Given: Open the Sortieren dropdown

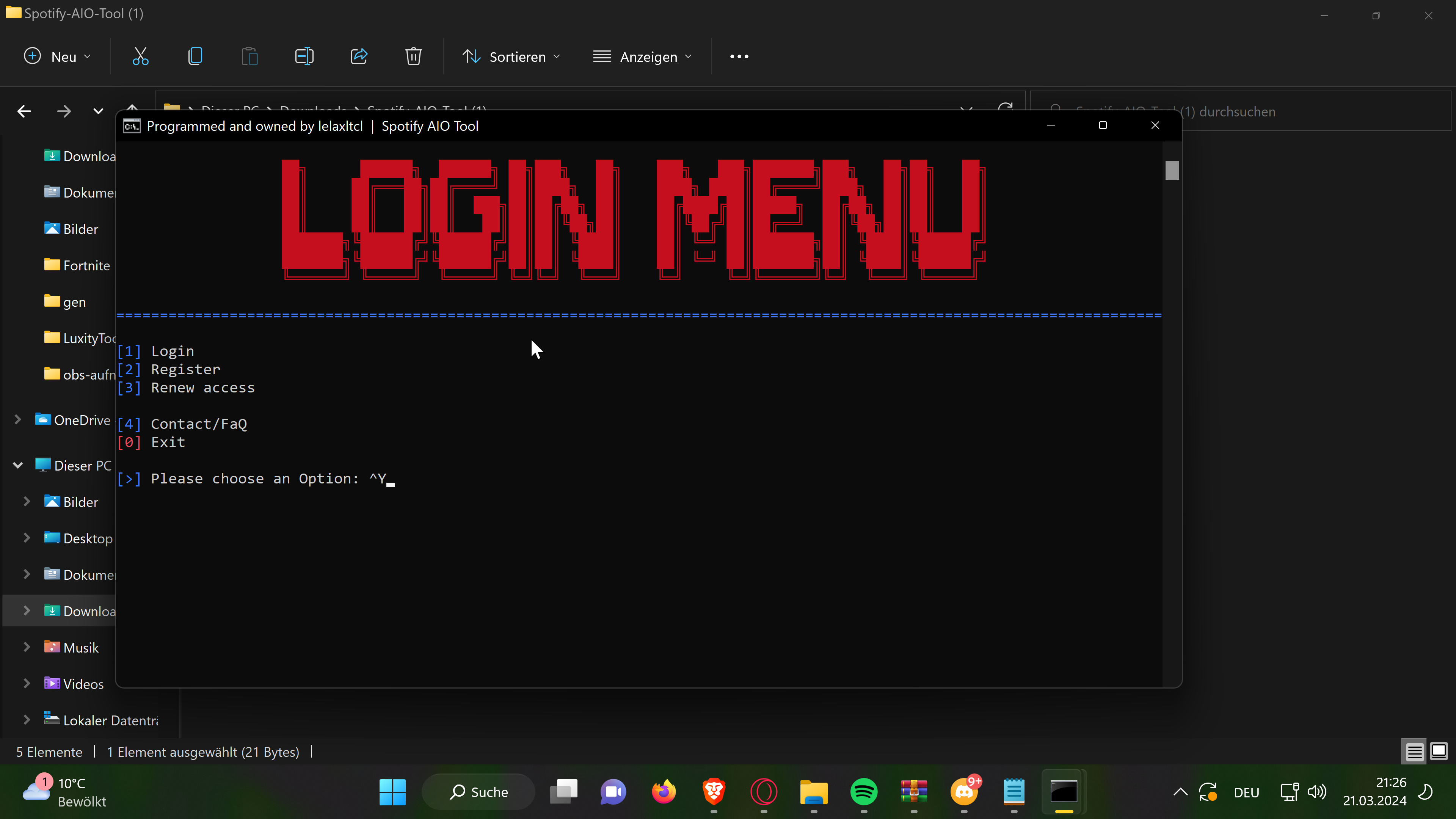Looking at the screenshot, I should pos(511,56).
